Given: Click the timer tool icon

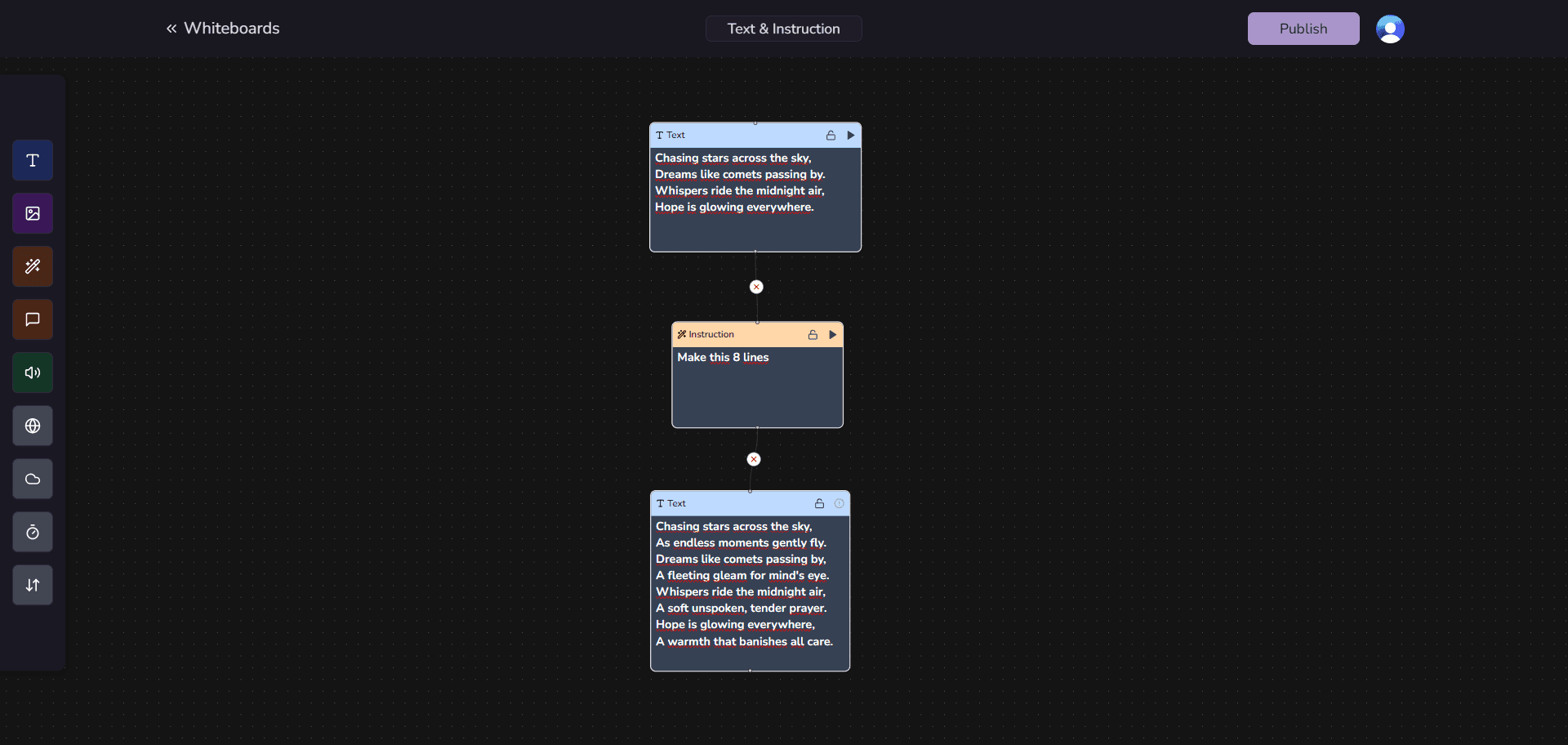Looking at the screenshot, I should coord(33,533).
